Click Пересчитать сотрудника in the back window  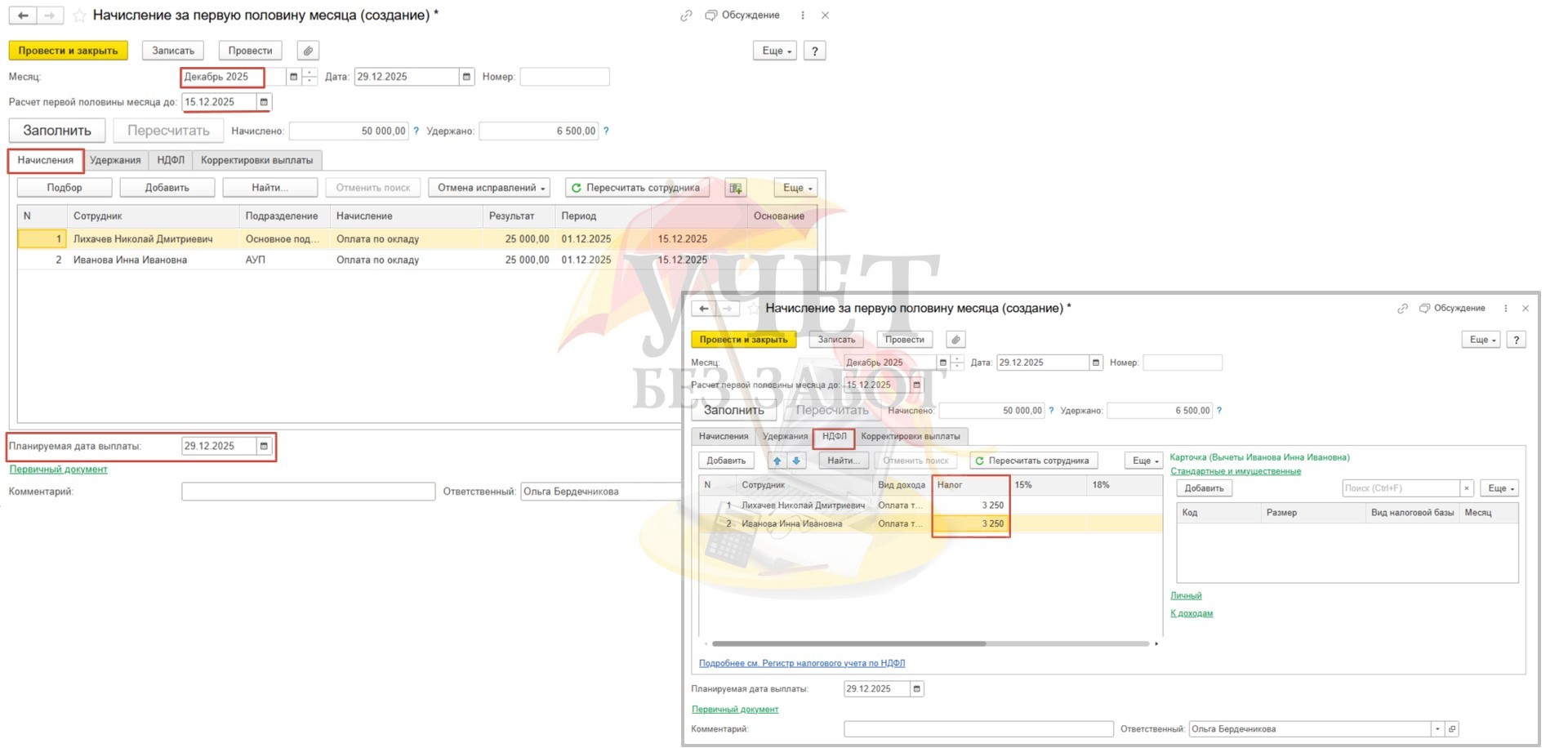point(635,188)
